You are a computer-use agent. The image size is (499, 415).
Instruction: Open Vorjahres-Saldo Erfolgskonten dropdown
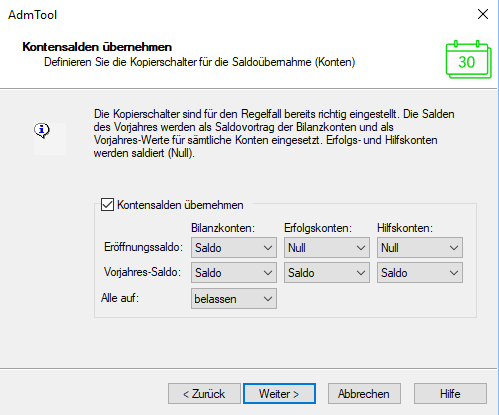click(x=327, y=273)
